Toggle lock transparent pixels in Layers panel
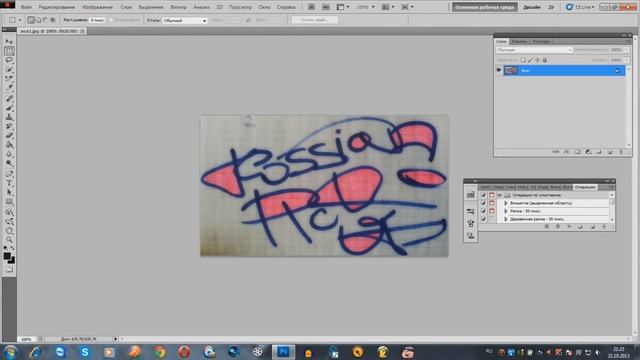The width and height of the screenshot is (640, 360). click(523, 60)
